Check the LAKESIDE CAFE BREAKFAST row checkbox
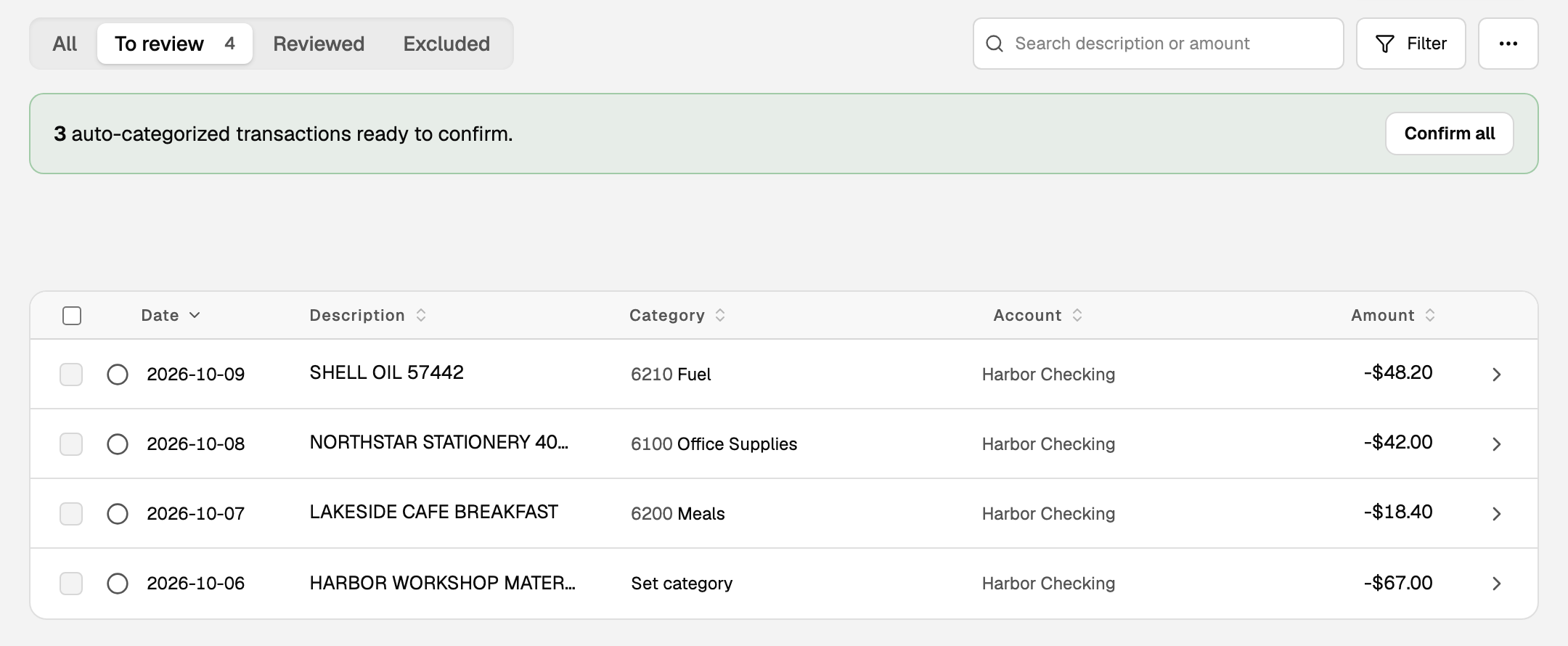The height and width of the screenshot is (646, 1568). tap(71, 514)
